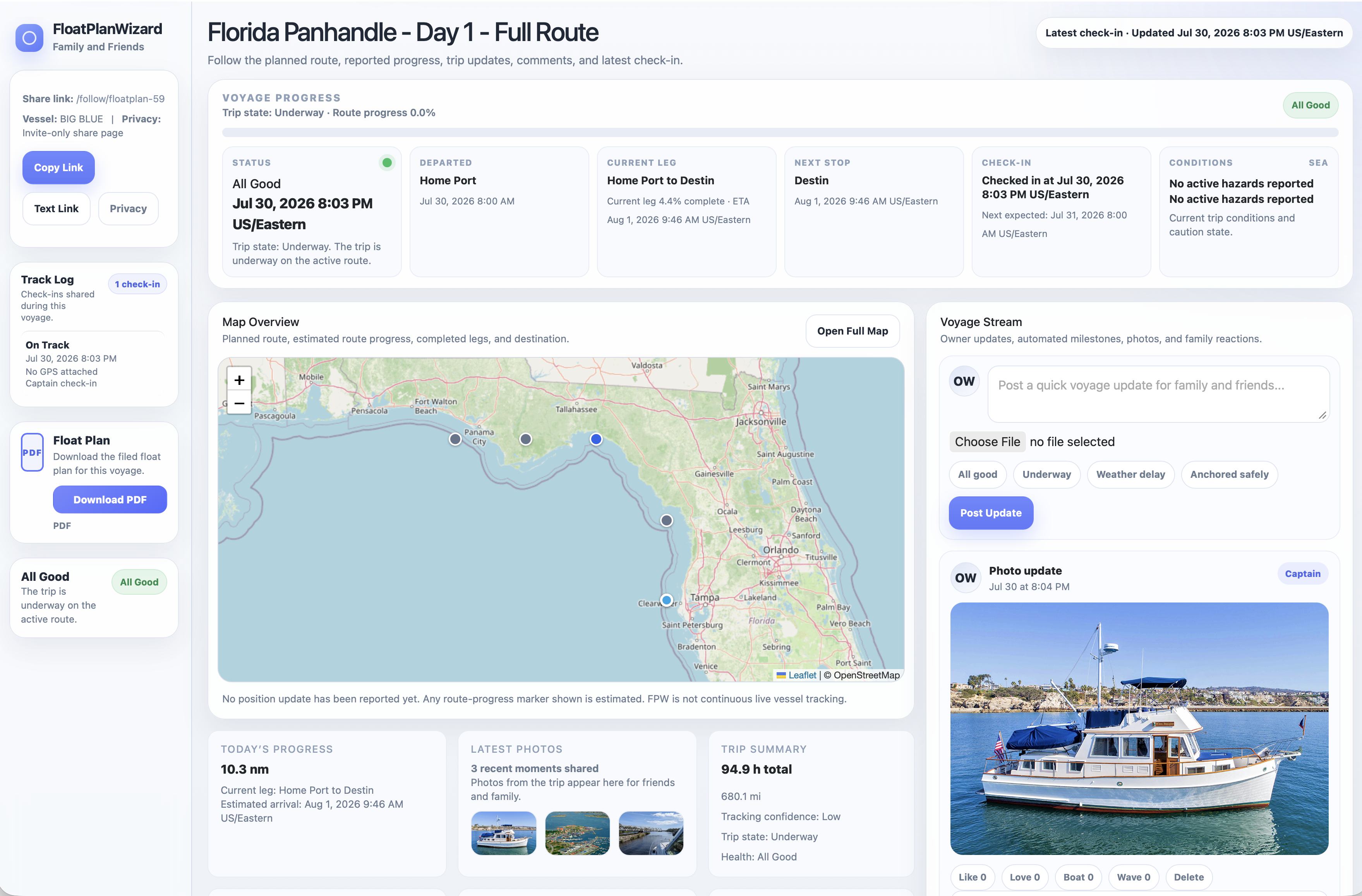
Task: Open the first boat photo thumbnail
Action: 504,833
